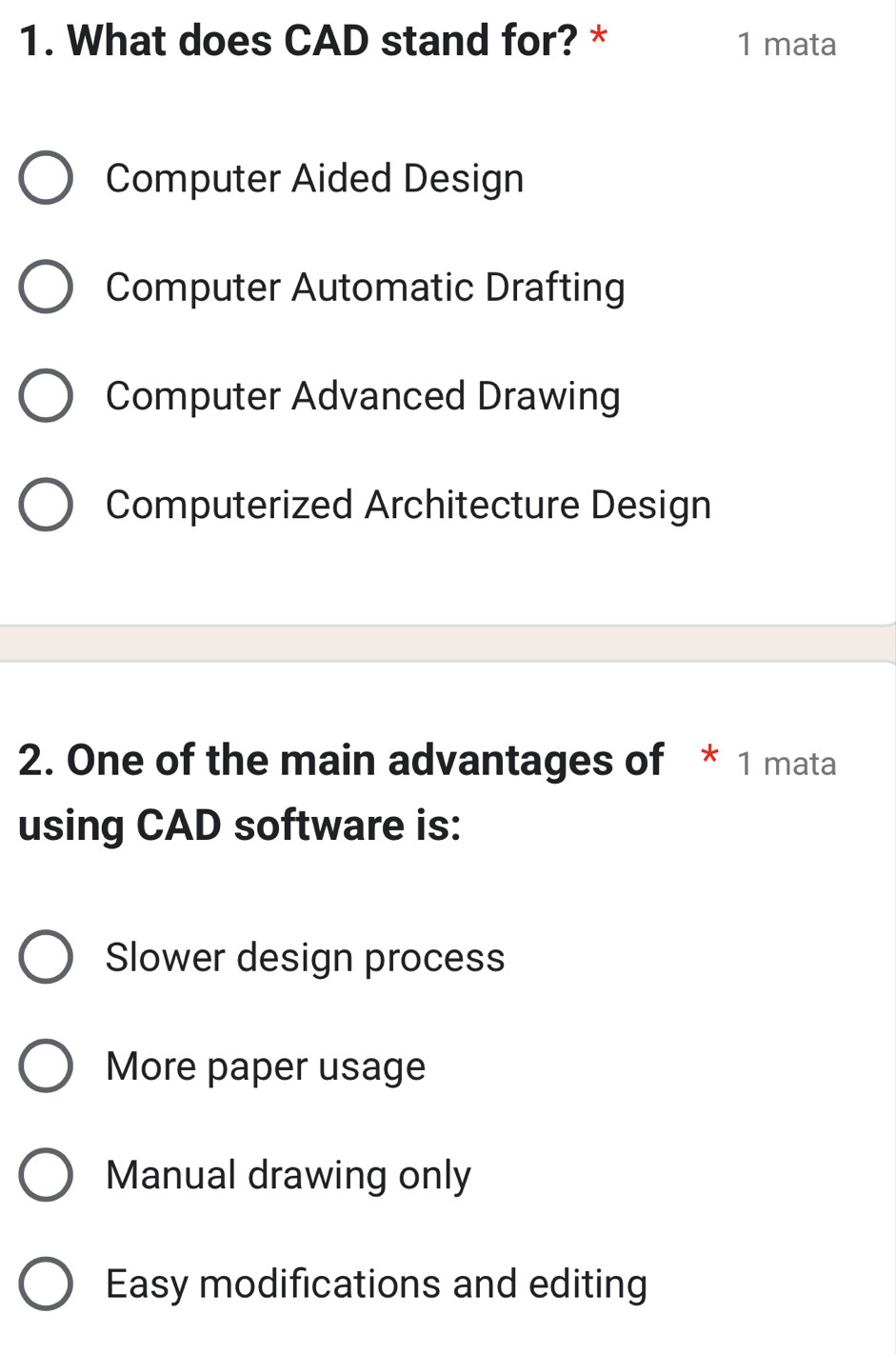This screenshot has width=896, height=1354.
Task: Mark the 'Computerized Architecture Design' radio circle
Action: 46,505
